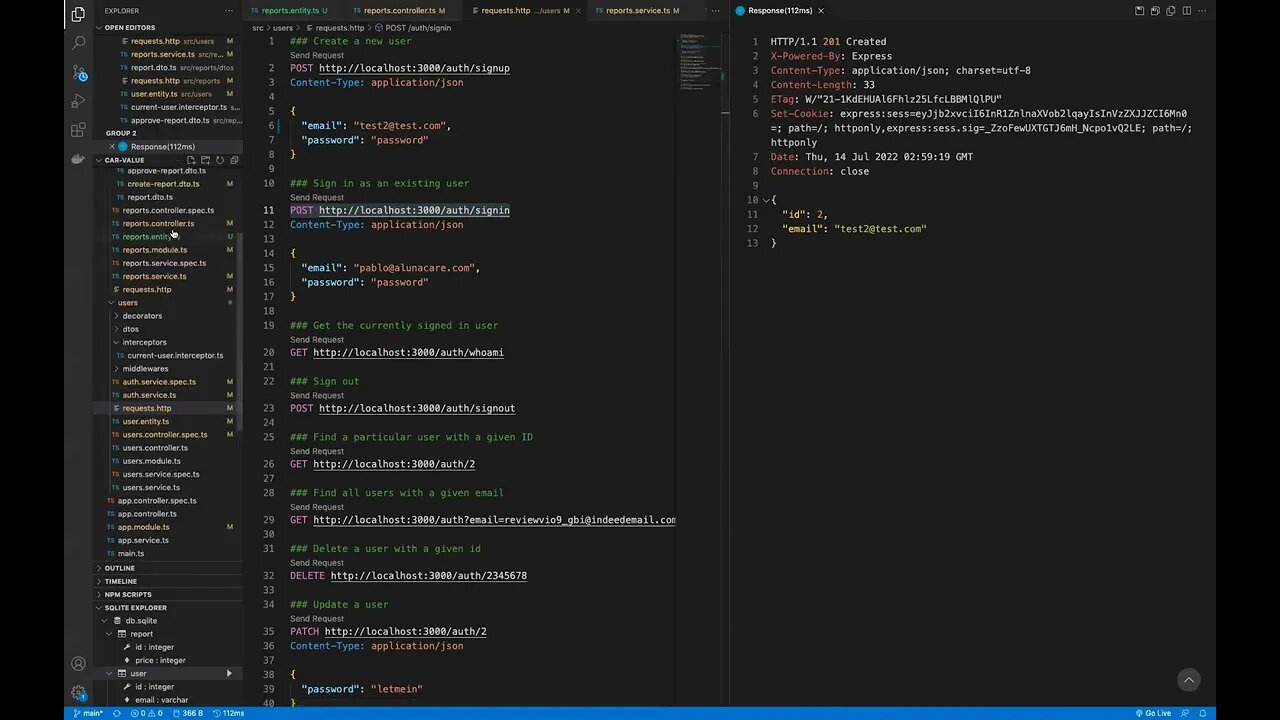This screenshot has width=1280, height=720.
Task: Open the Accounts menu icon
Action: tap(78, 664)
